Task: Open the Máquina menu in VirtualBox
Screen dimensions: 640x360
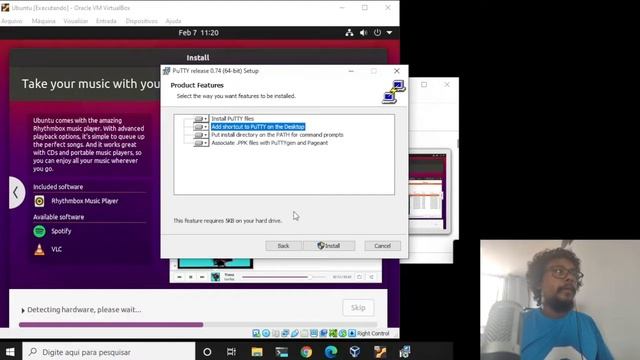Action: (43, 21)
